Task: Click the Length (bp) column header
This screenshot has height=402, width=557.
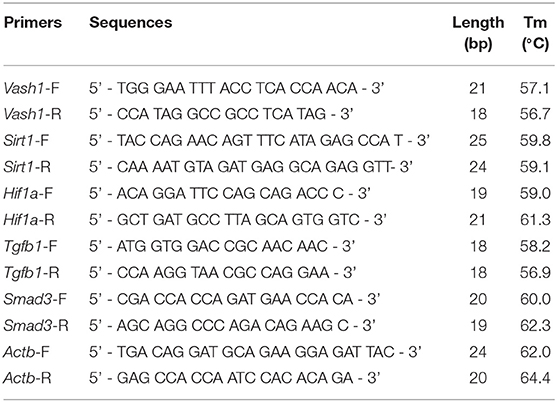Action: click(x=478, y=33)
